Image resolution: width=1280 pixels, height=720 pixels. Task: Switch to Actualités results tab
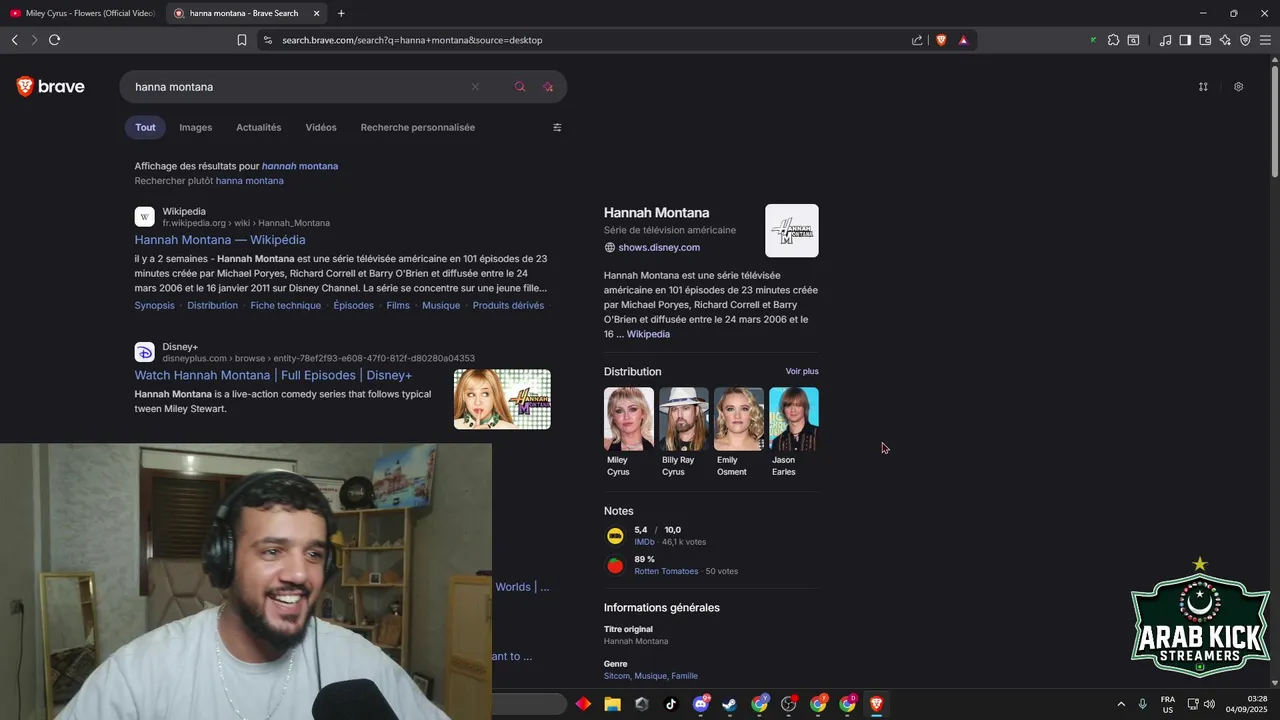pos(259,127)
